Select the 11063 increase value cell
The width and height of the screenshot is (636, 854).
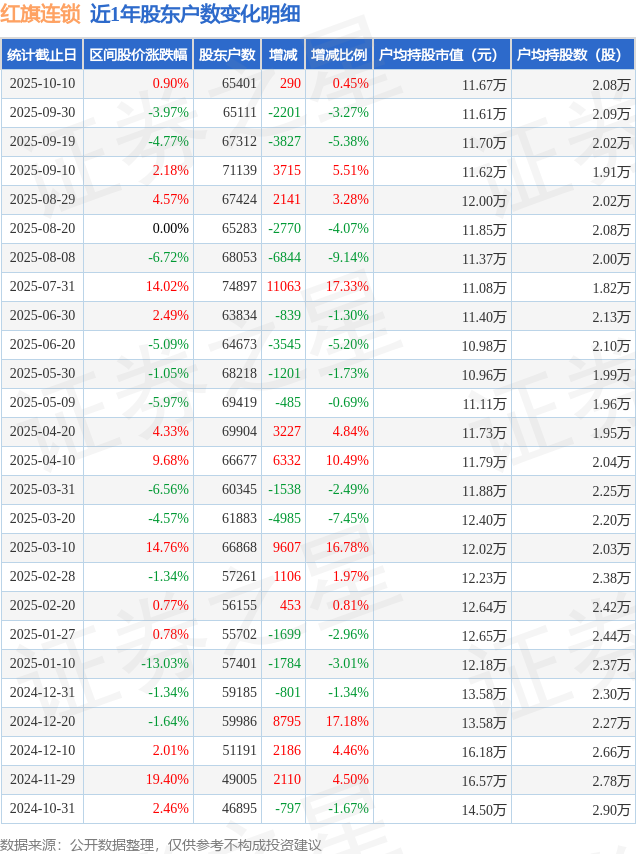click(x=283, y=287)
